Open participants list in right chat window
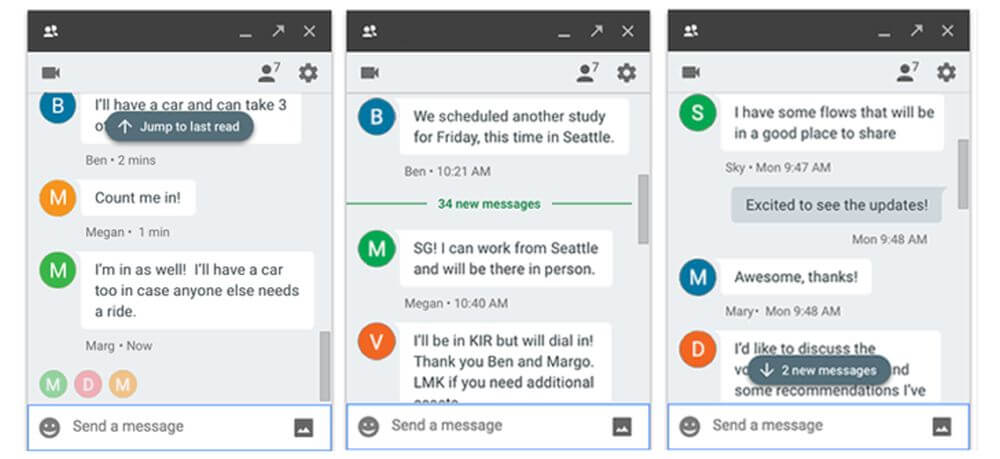Image resolution: width=1000 pixels, height=459 pixels. click(907, 72)
